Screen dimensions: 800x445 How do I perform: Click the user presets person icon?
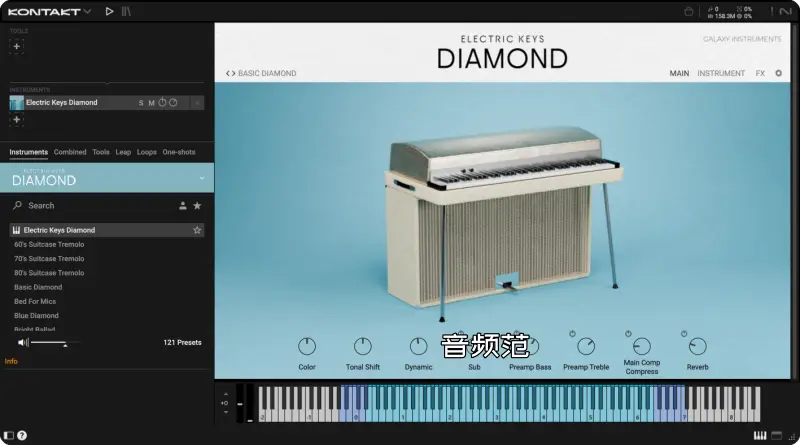coord(182,205)
